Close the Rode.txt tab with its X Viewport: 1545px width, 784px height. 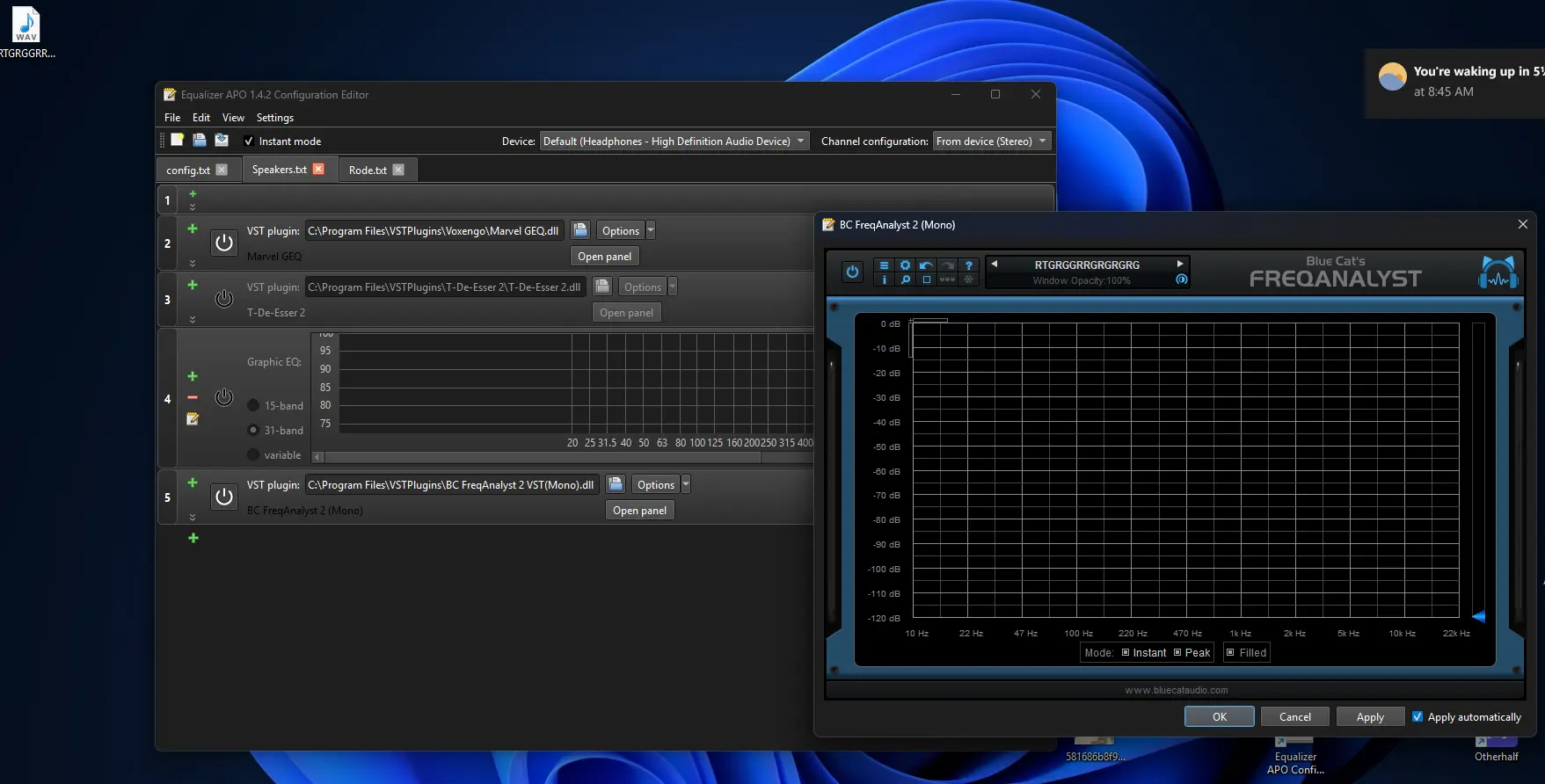[398, 170]
